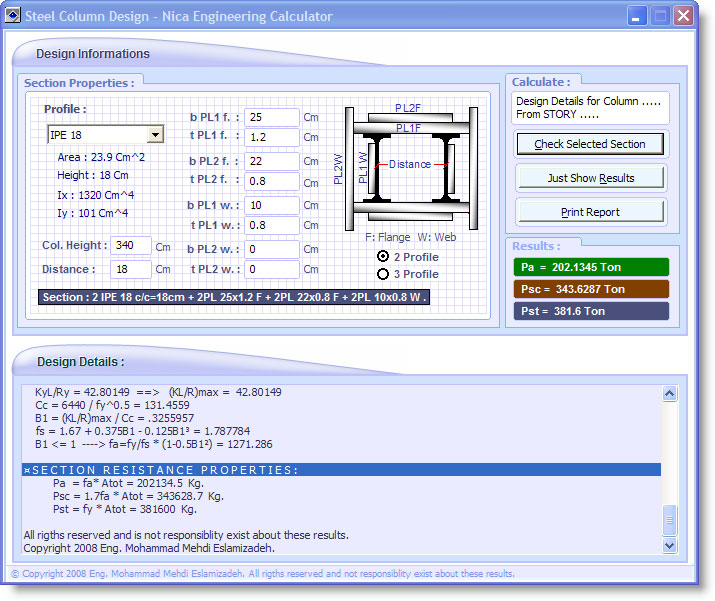Focus the Distance input field
Image resolution: width=715 pixels, height=601 pixels.
130,269
